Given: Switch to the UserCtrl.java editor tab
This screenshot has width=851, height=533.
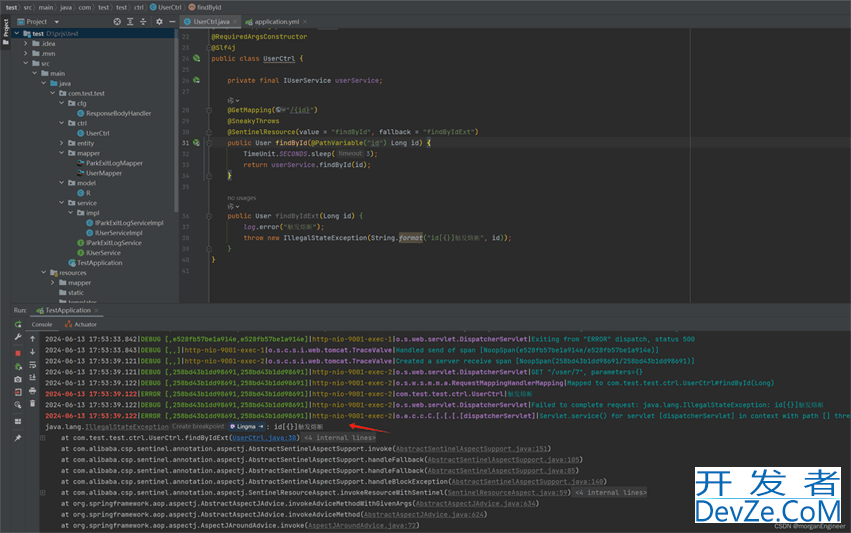Looking at the screenshot, I should click(x=211, y=22).
